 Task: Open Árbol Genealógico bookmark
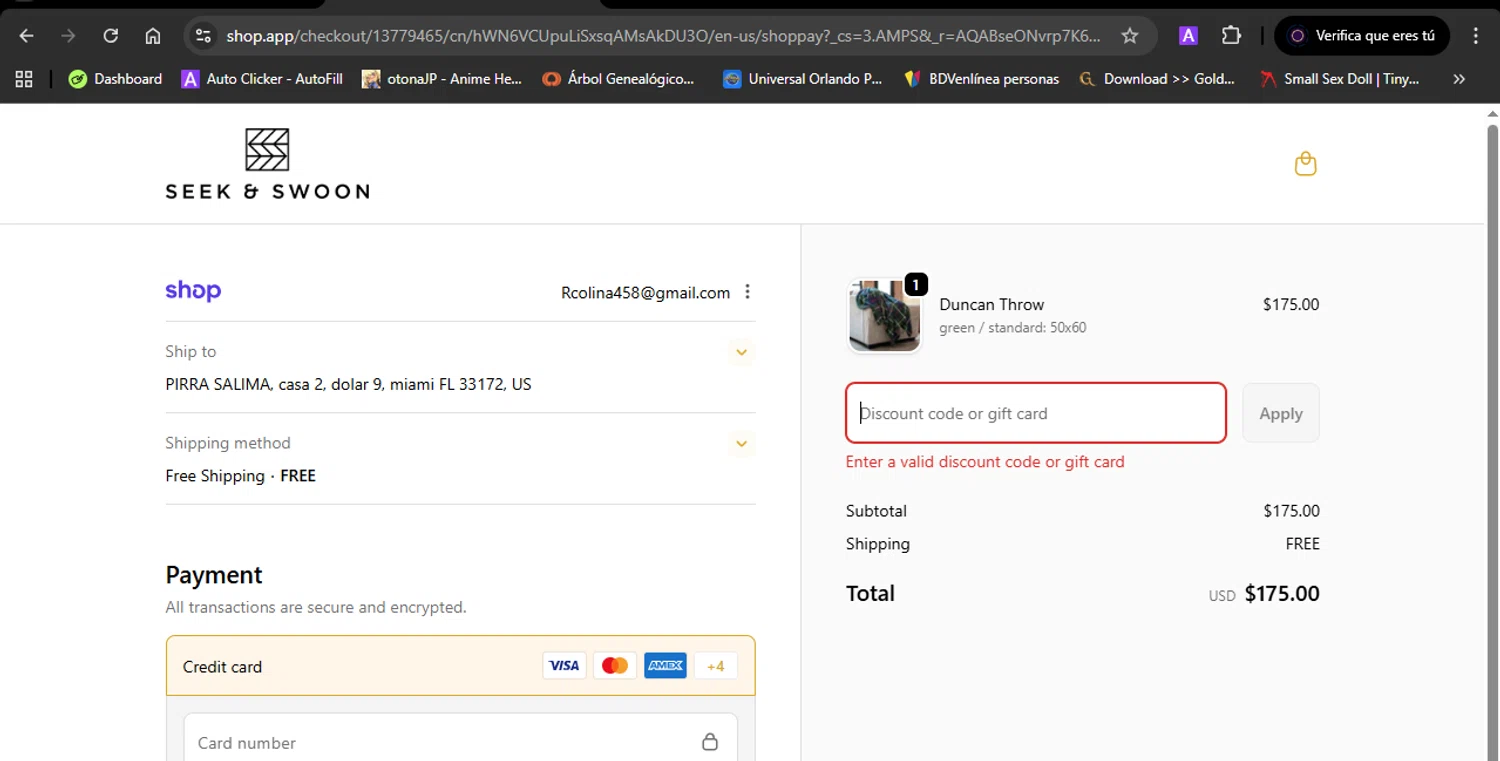point(618,79)
